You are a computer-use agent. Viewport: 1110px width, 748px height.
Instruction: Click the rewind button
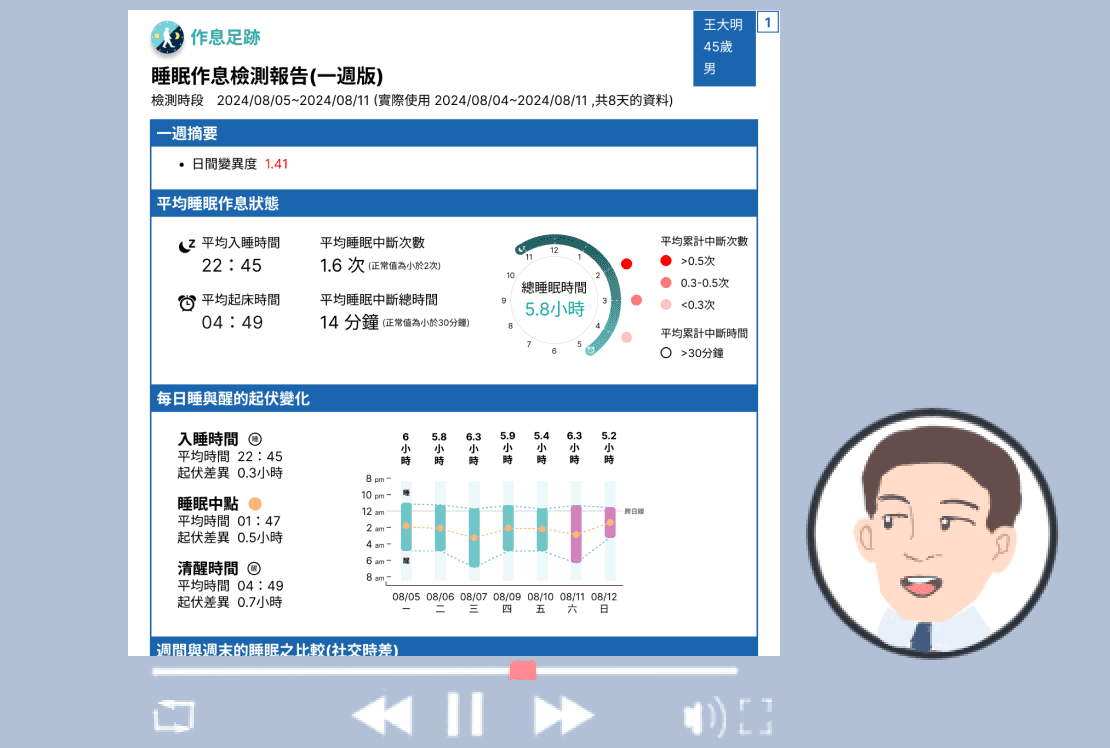(382, 716)
